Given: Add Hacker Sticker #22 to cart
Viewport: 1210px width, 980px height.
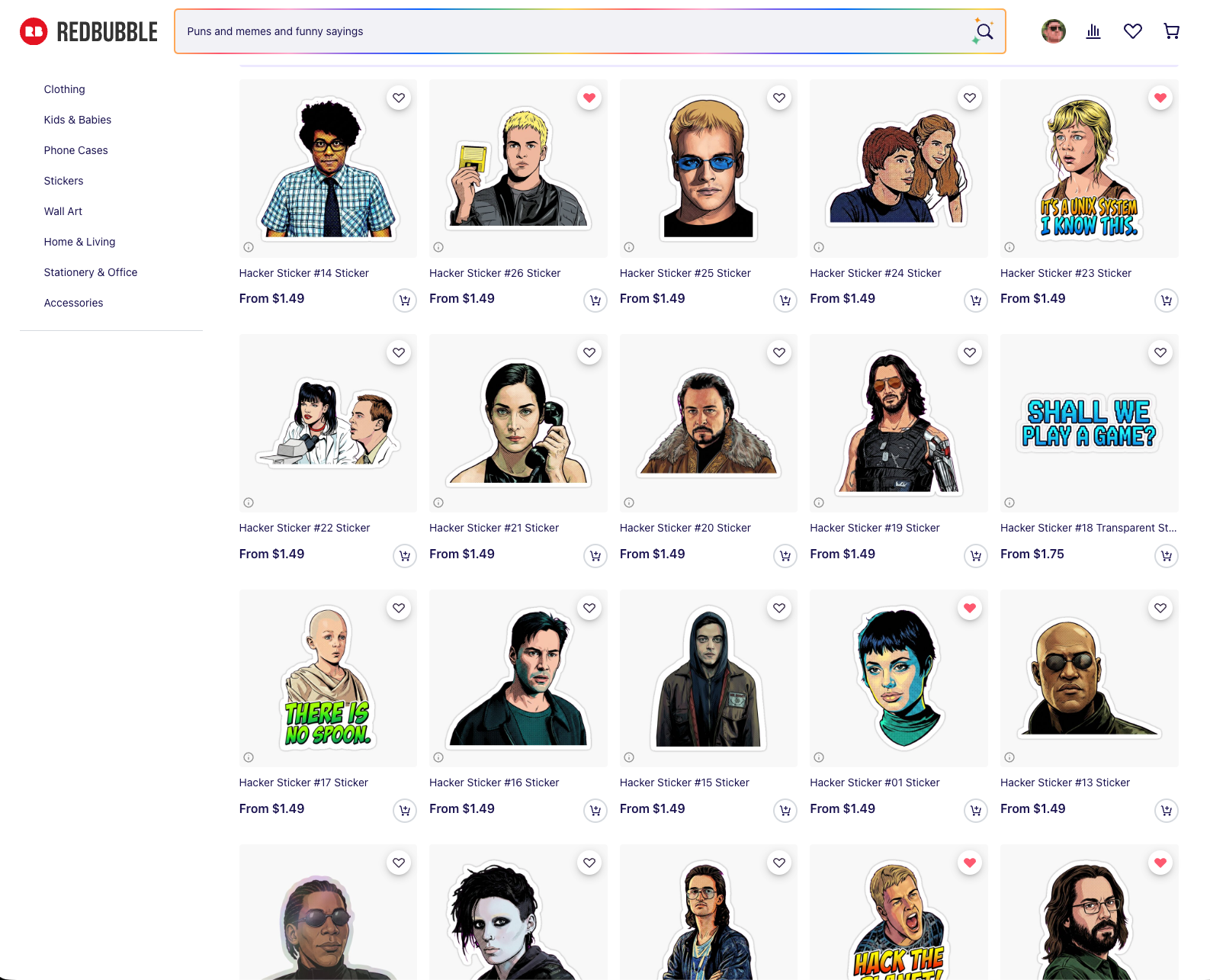Looking at the screenshot, I should [405, 556].
